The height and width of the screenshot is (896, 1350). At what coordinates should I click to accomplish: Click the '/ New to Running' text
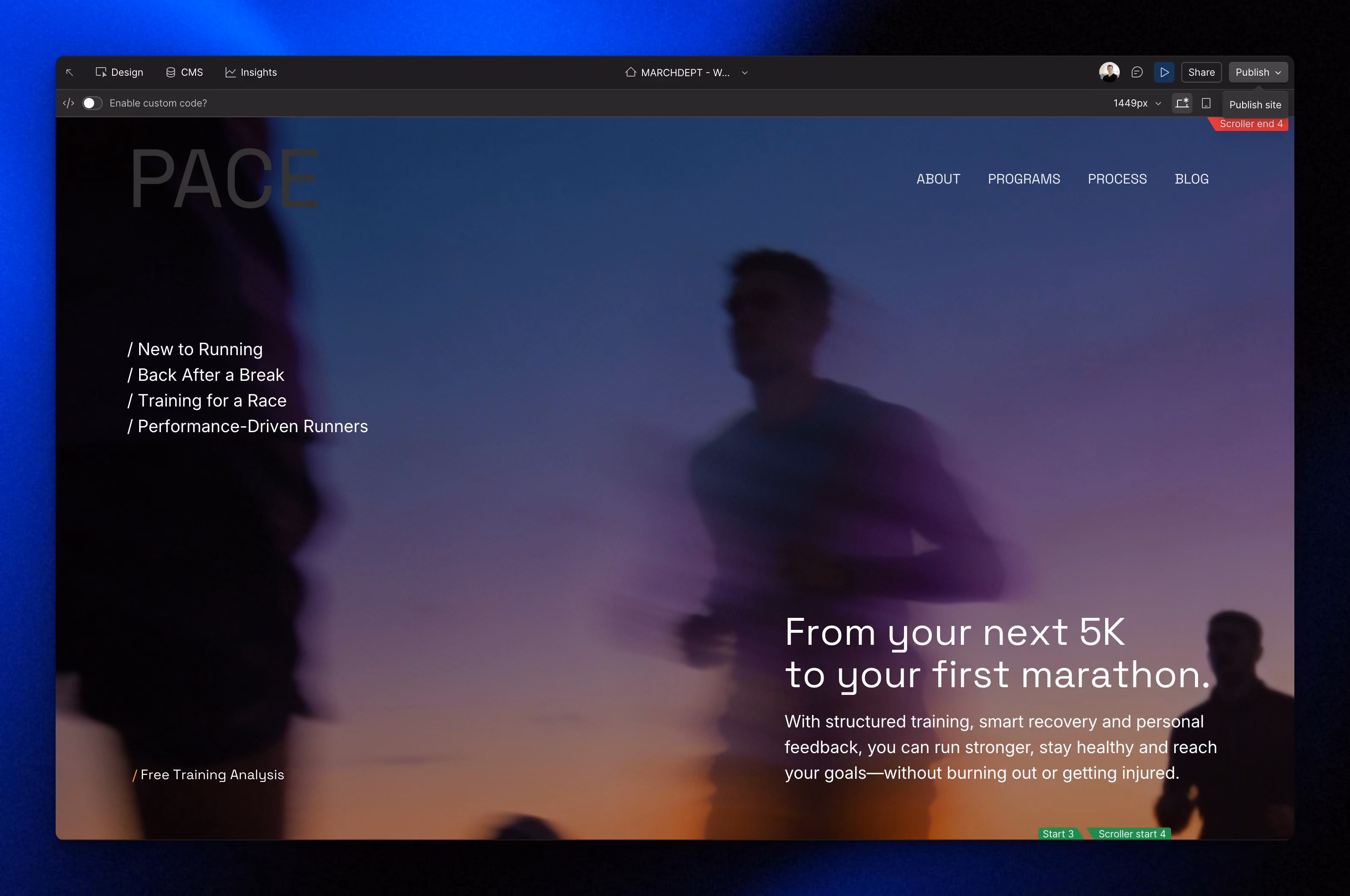[195, 349]
